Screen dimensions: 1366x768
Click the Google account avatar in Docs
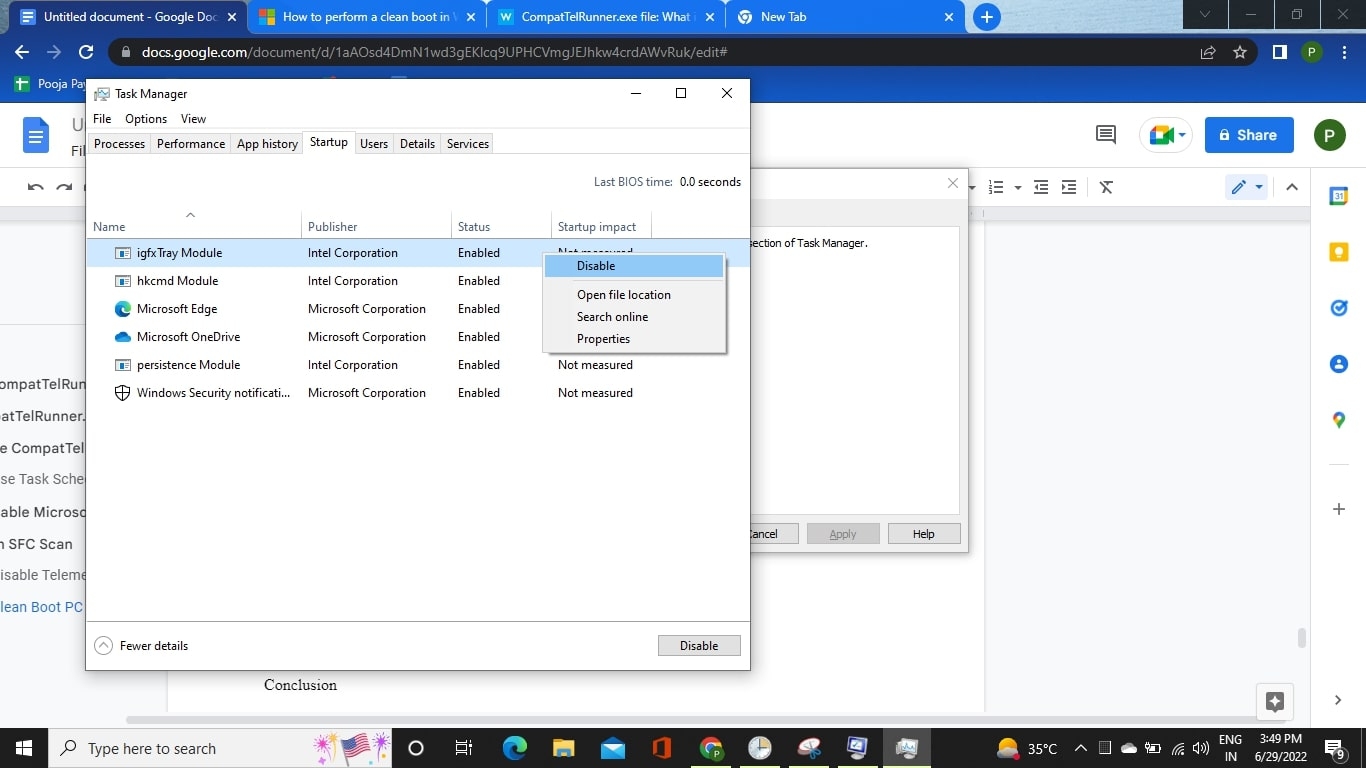1329,135
